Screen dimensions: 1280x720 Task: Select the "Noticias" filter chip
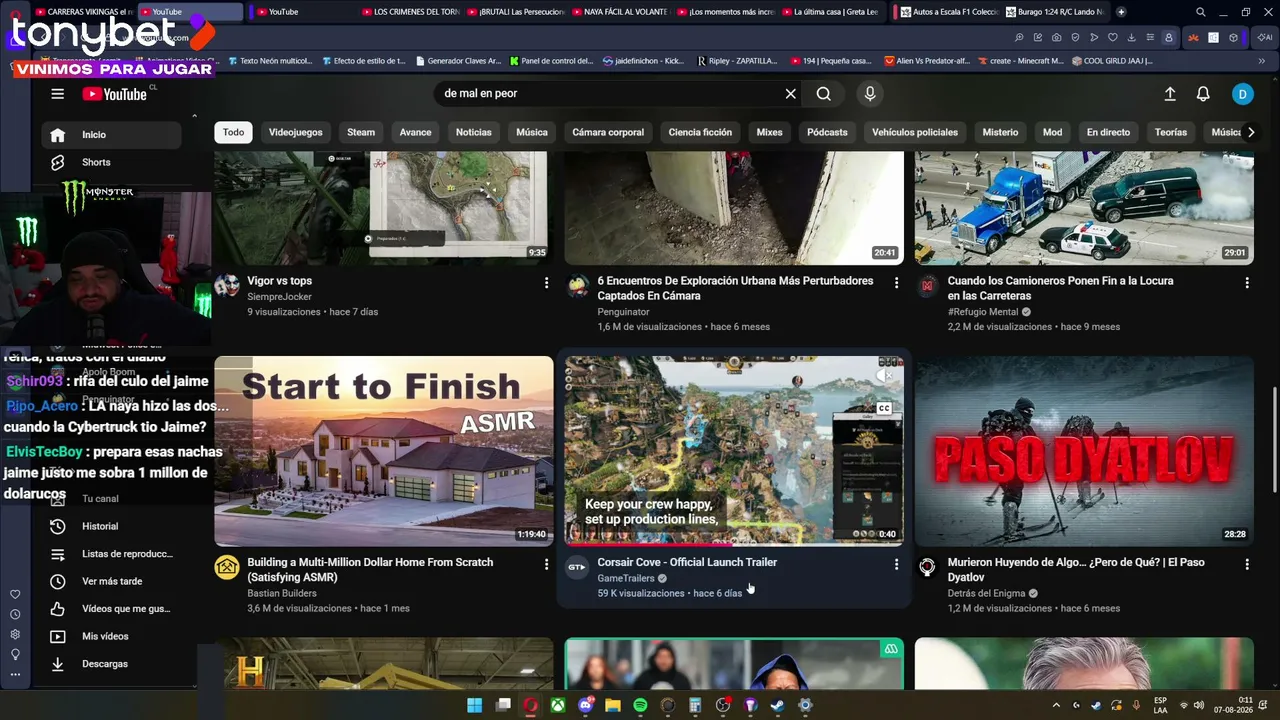point(474,132)
